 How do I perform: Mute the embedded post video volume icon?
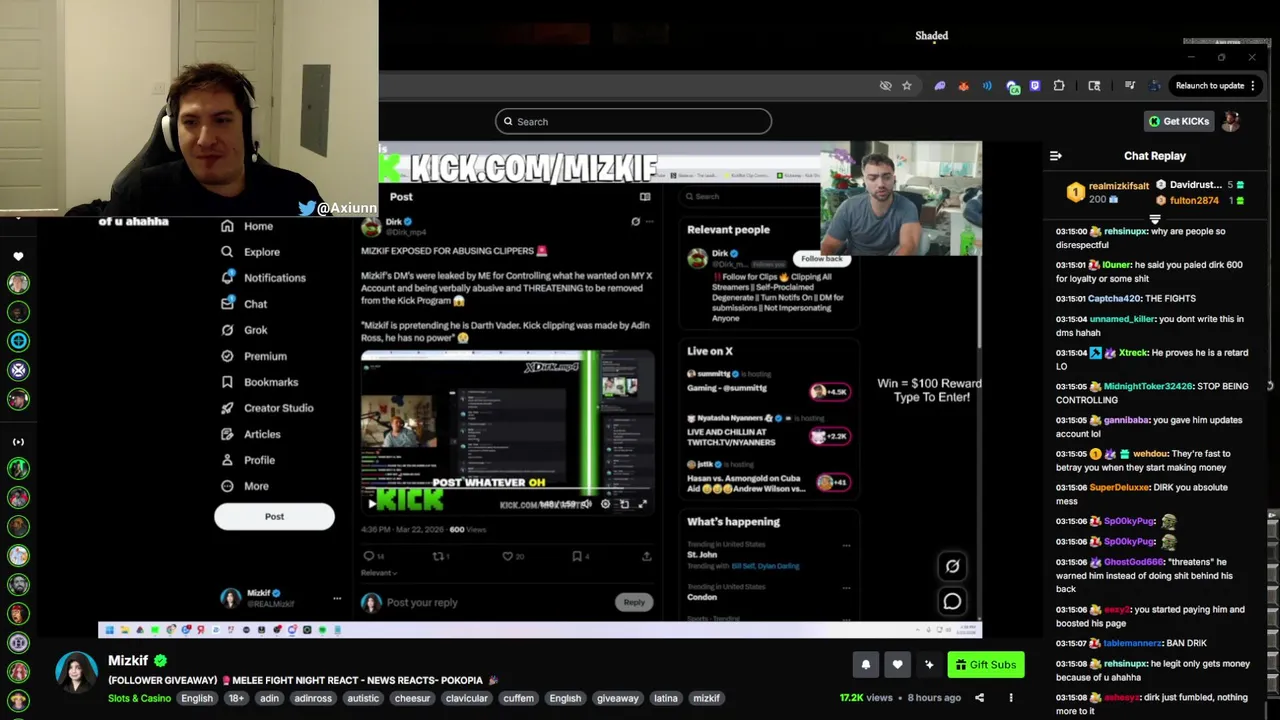[x=586, y=504]
